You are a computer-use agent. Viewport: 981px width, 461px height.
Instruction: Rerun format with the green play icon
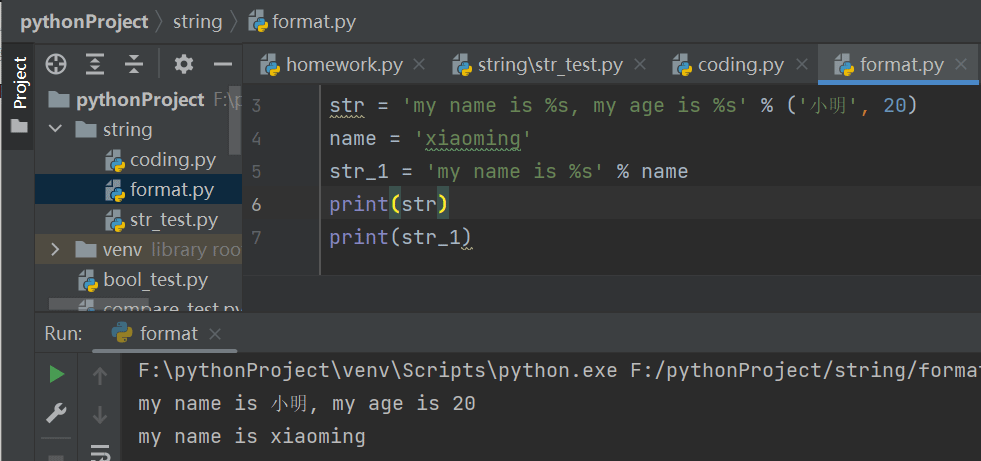[x=57, y=374]
